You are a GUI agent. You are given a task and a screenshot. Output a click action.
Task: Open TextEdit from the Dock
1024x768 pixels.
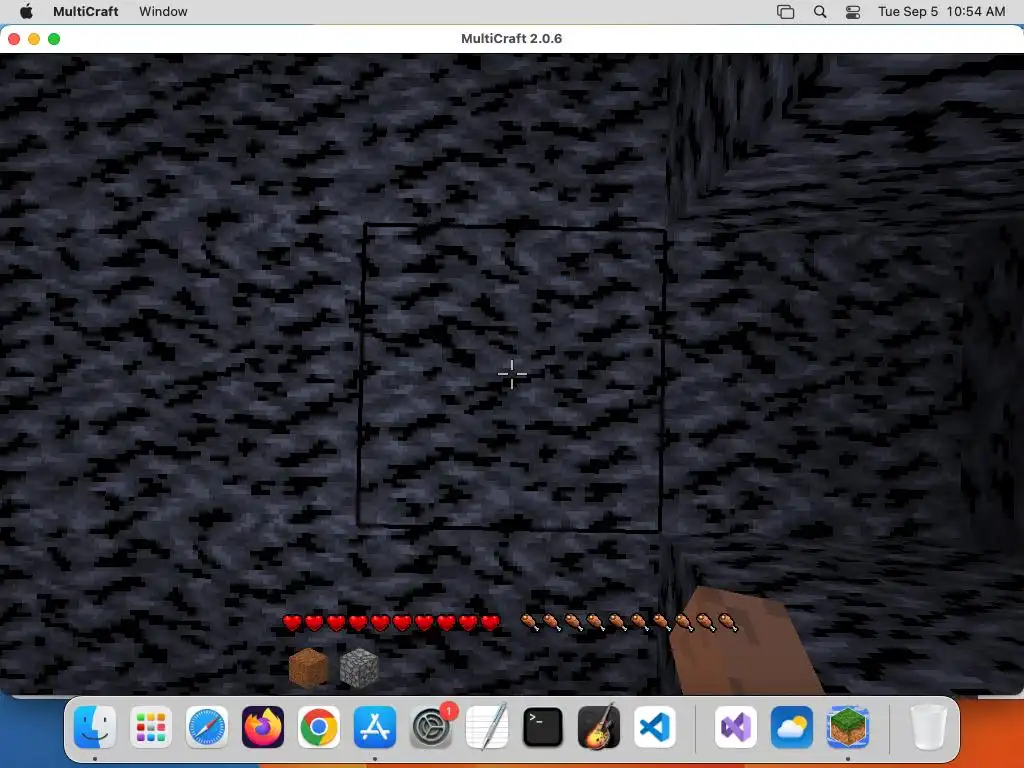pyautogui.click(x=487, y=727)
